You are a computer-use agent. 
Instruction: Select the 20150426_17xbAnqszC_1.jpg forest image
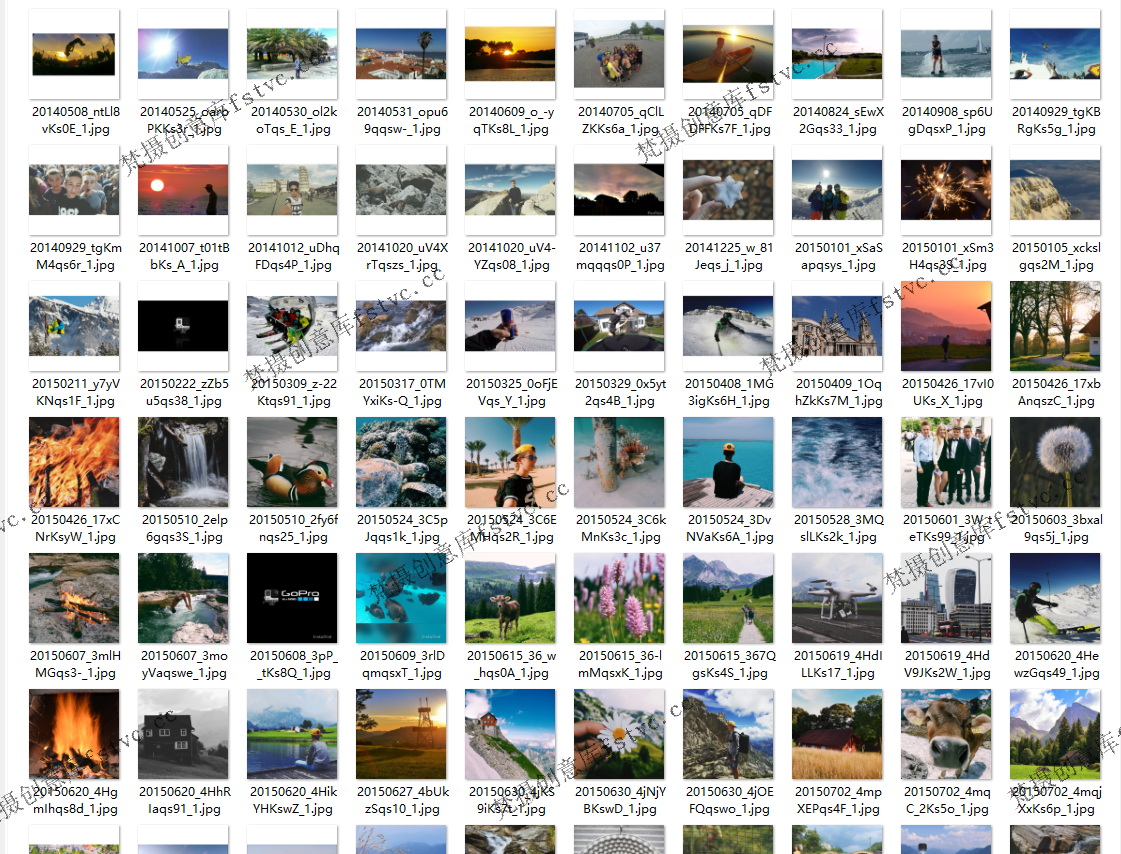1055,326
